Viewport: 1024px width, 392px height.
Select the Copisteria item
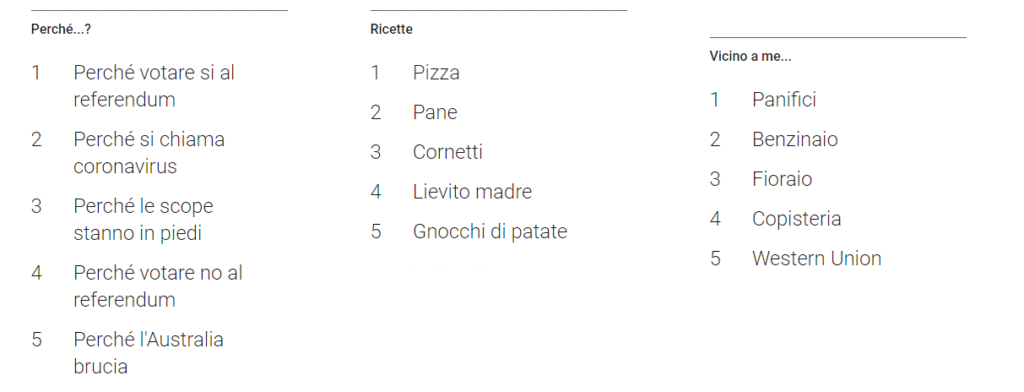pos(797,218)
